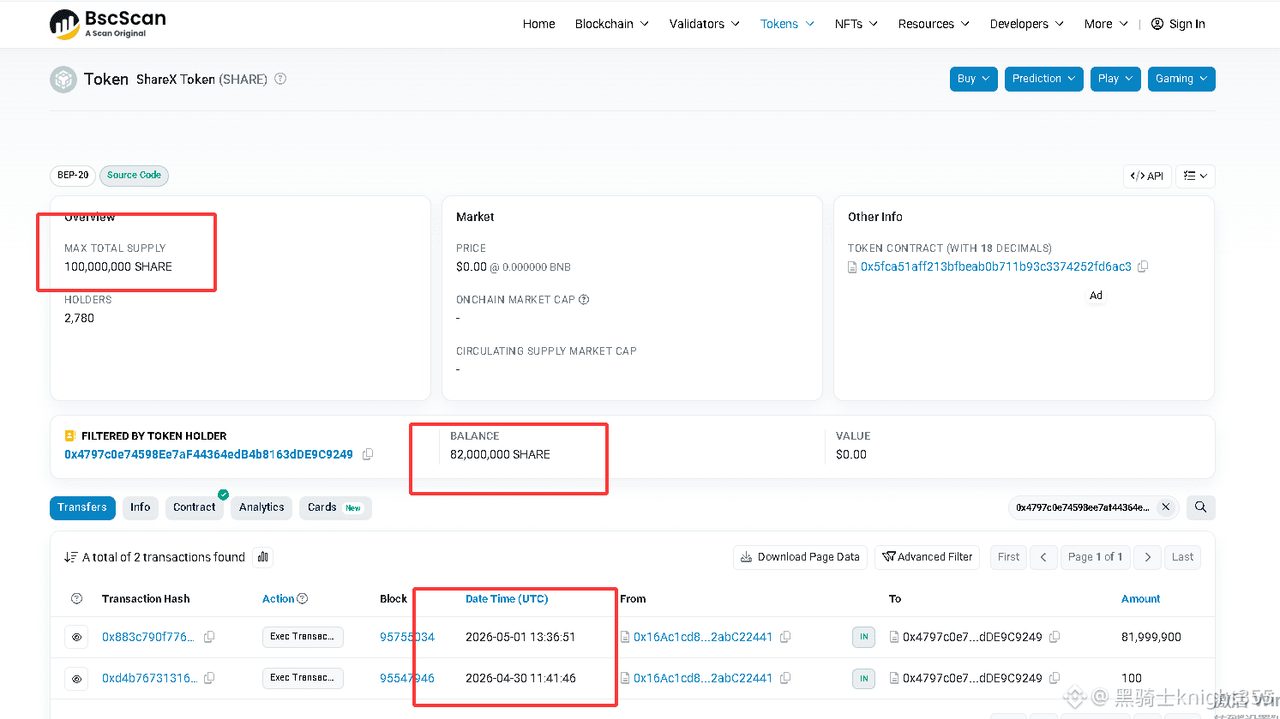Switch to the Analytics tab
Viewport: 1280px width, 719px height.
pos(262,508)
